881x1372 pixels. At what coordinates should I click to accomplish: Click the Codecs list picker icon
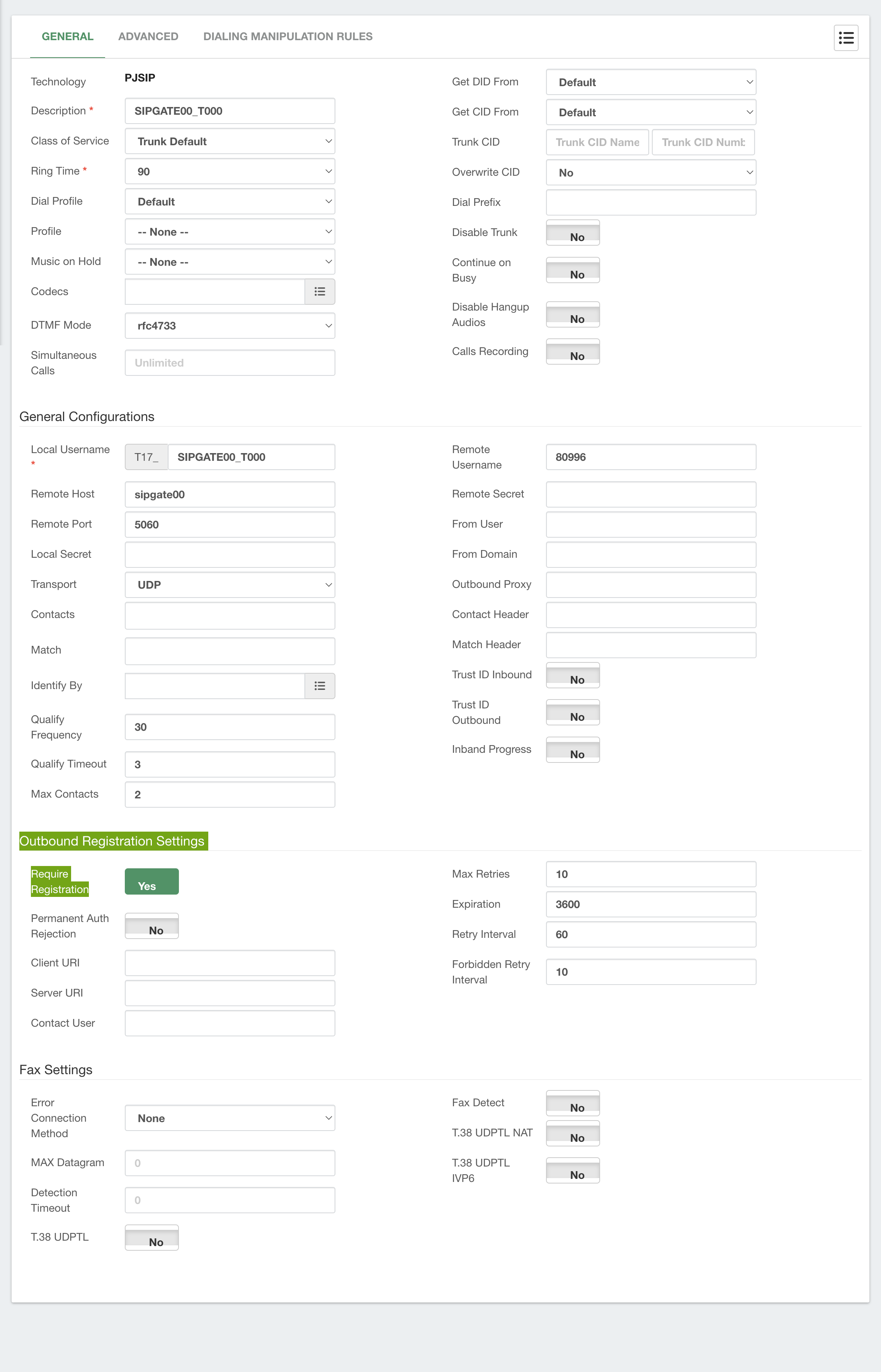(319, 292)
